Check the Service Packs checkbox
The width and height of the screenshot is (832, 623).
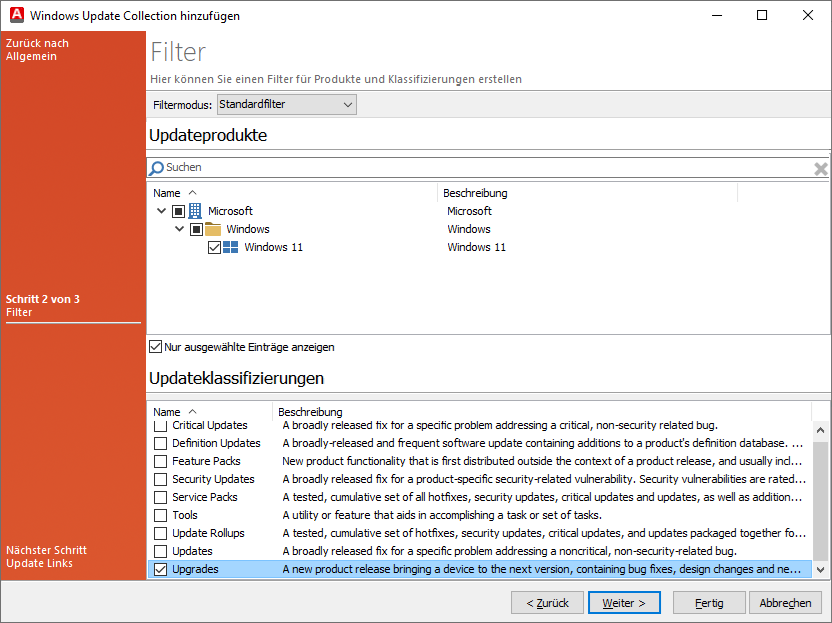tap(160, 497)
